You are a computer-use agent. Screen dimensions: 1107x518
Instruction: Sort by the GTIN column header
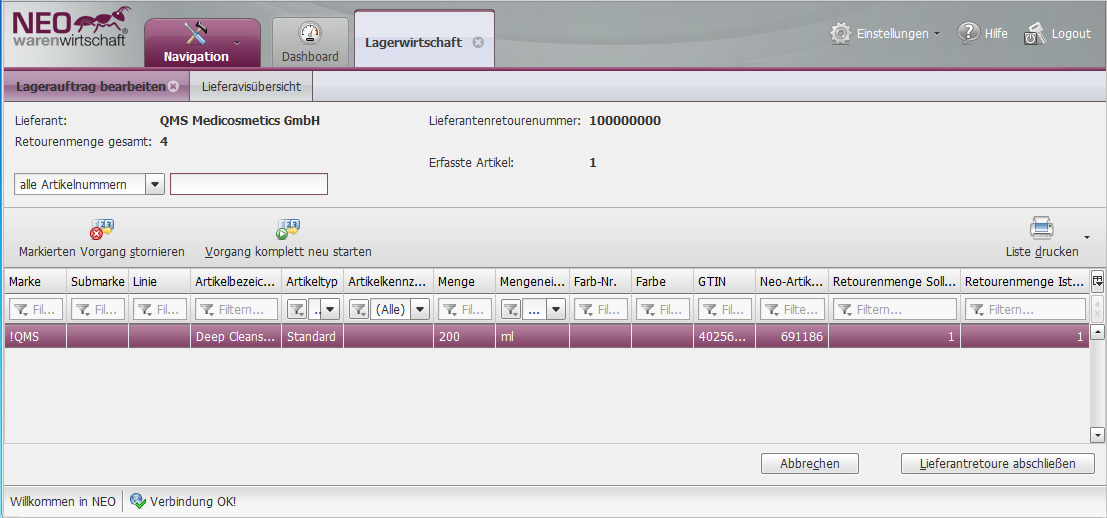click(724, 282)
